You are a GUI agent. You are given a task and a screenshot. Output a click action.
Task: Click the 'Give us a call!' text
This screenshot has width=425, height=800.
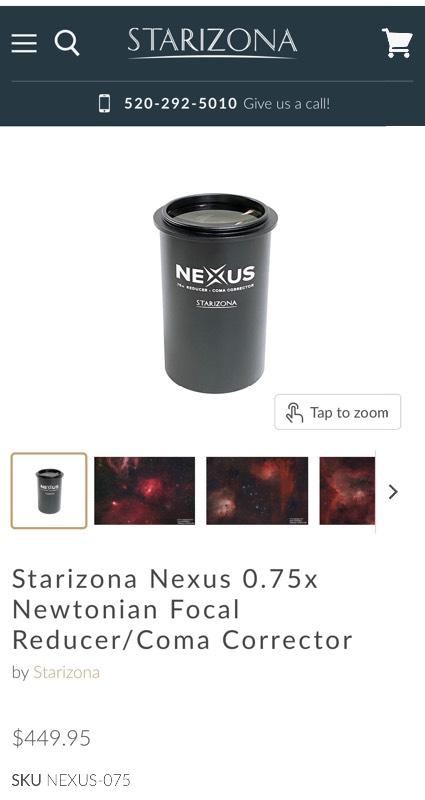point(287,104)
